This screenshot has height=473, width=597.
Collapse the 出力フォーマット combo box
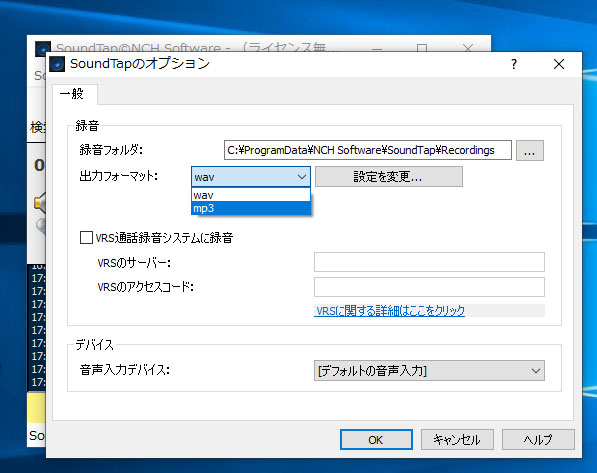[251, 177]
